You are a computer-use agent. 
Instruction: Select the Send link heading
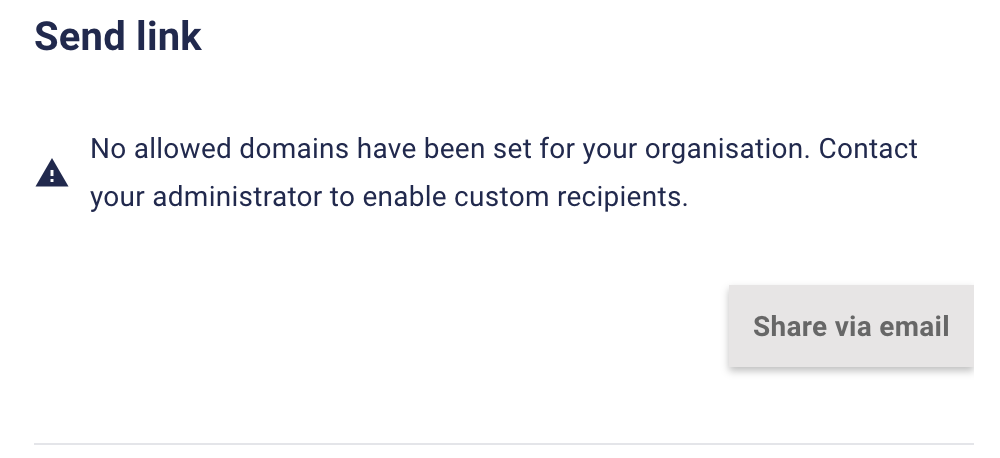(x=118, y=36)
